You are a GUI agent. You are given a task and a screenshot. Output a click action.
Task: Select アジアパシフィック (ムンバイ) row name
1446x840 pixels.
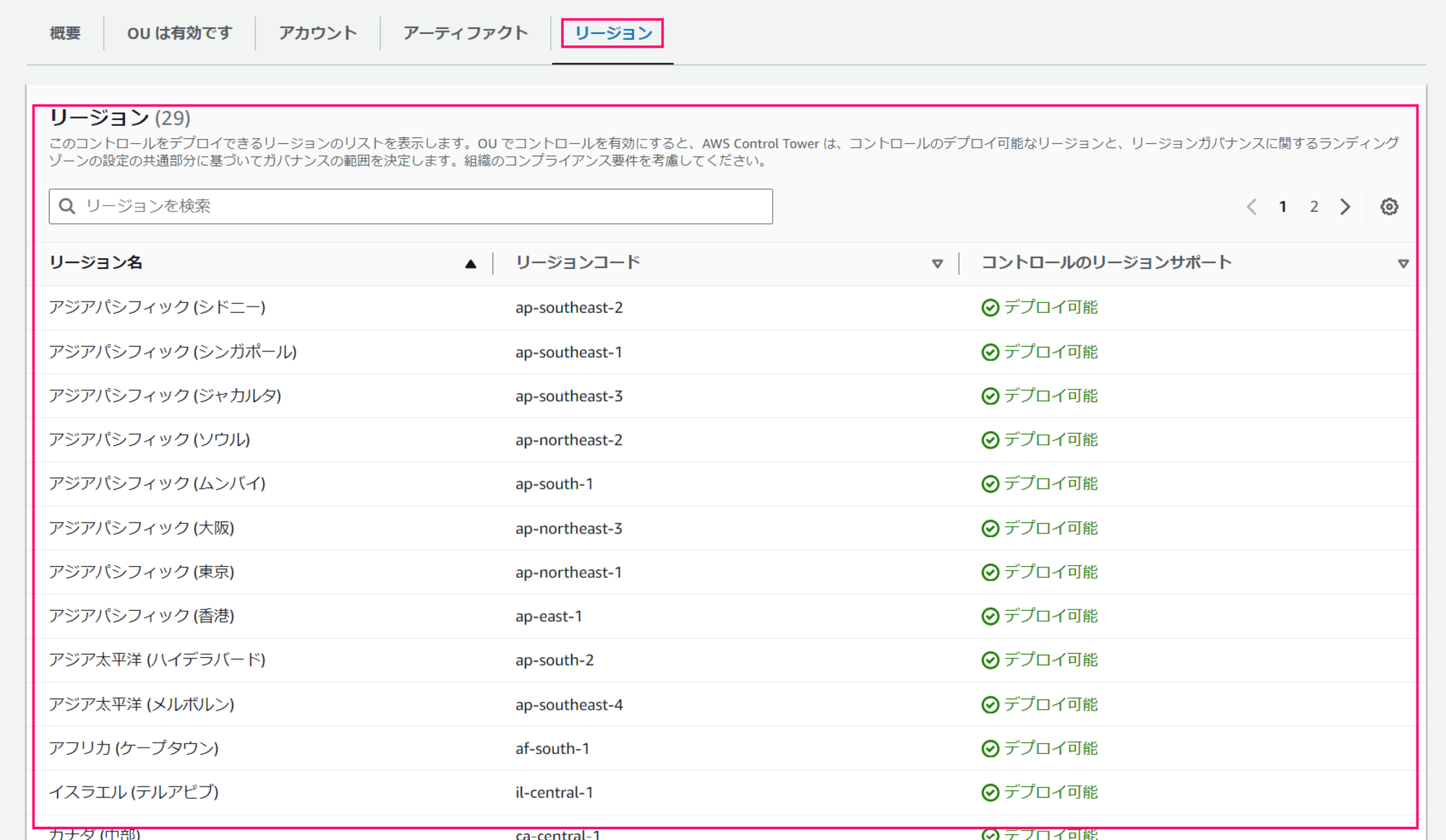pos(157,484)
